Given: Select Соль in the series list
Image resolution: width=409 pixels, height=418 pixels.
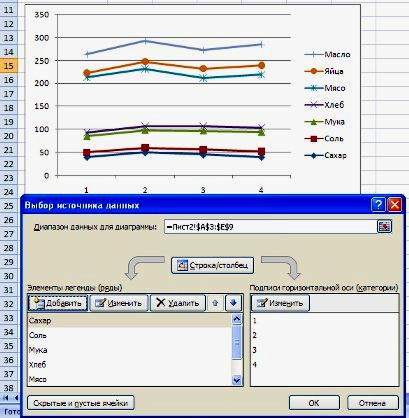Looking at the screenshot, I should coord(129,335).
